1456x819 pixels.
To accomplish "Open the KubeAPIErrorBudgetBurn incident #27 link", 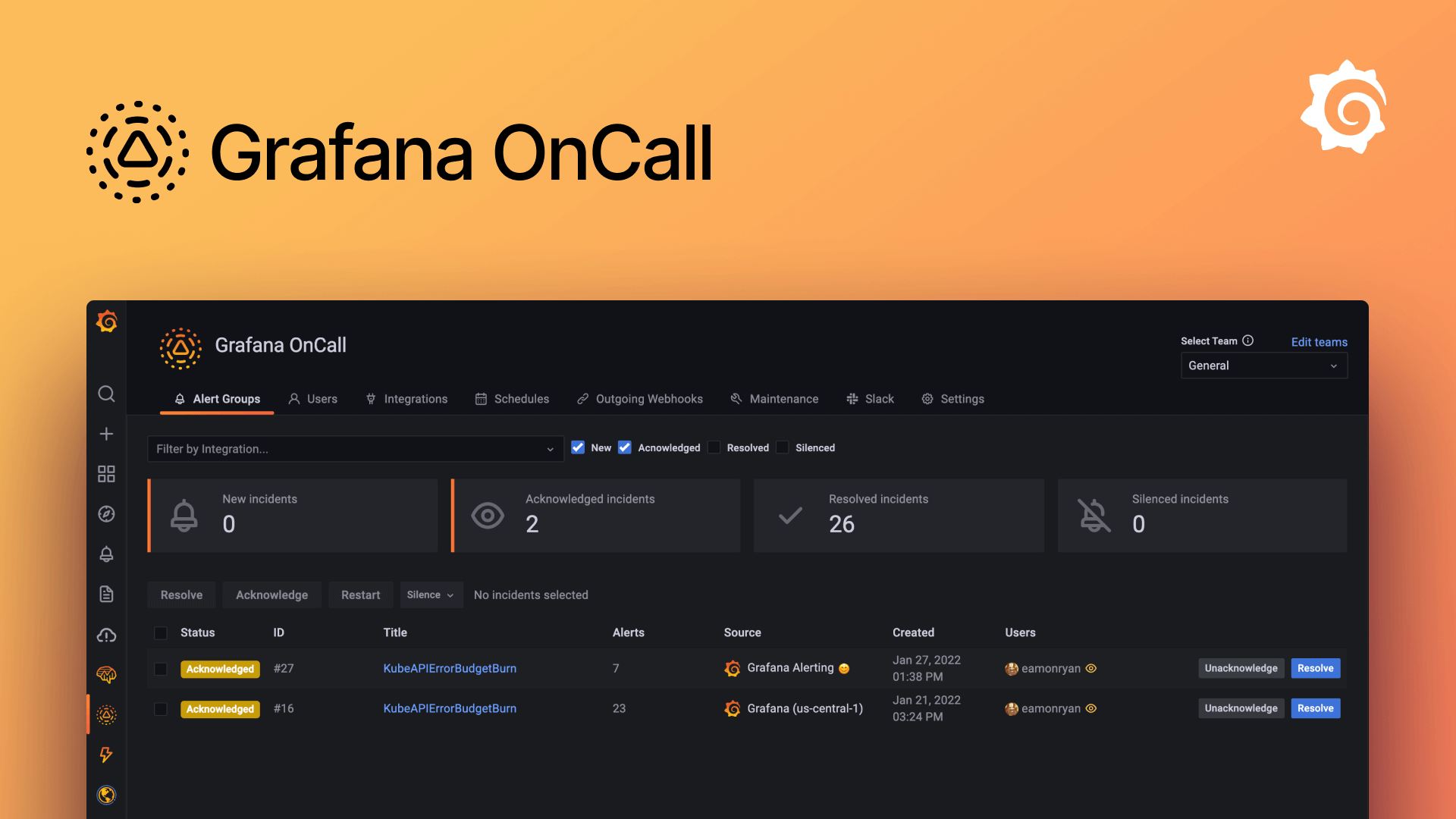I will (450, 668).
